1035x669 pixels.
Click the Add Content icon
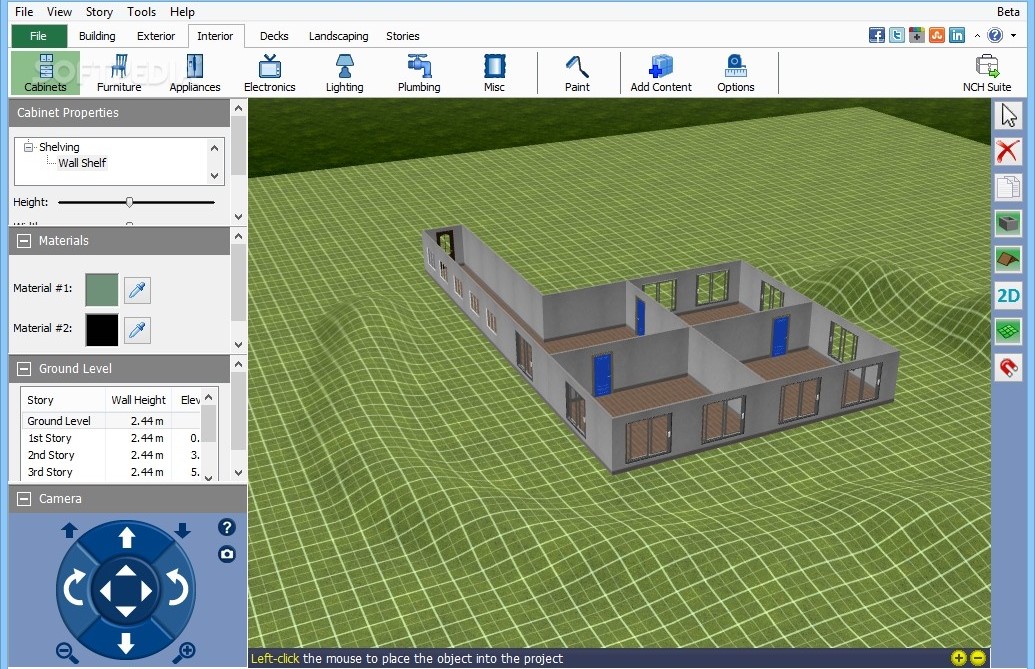pos(660,70)
